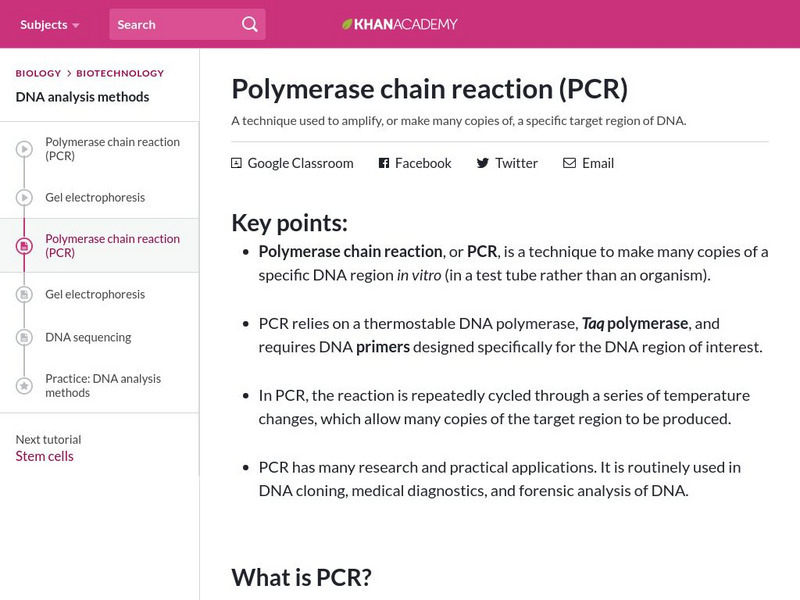Open the Subjects dropdown
This screenshot has height=600, width=800.
pyautogui.click(x=42, y=25)
